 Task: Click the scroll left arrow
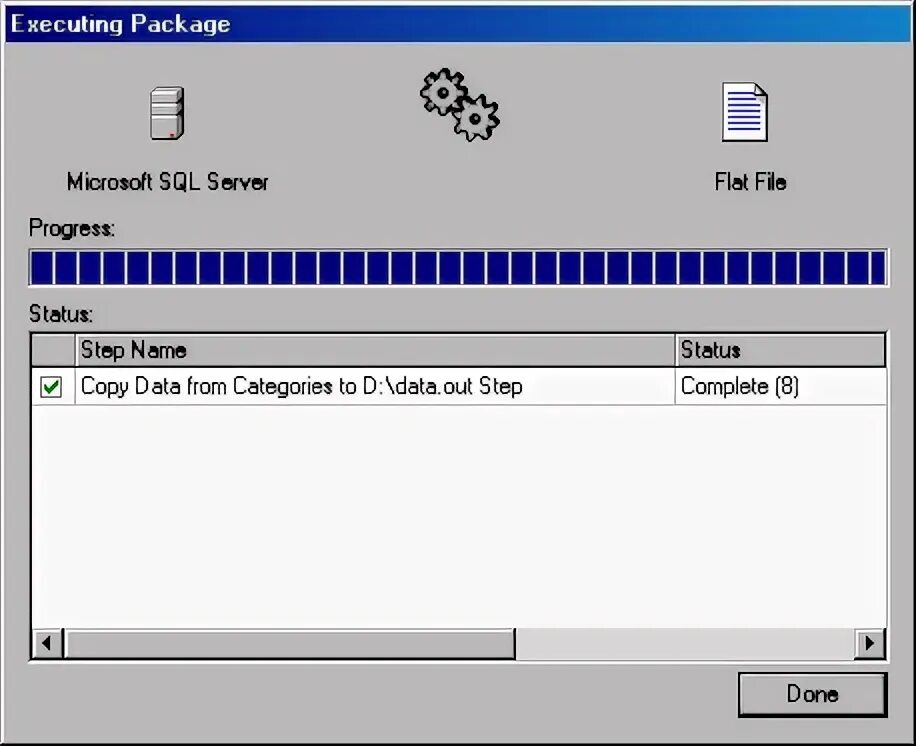click(x=47, y=643)
